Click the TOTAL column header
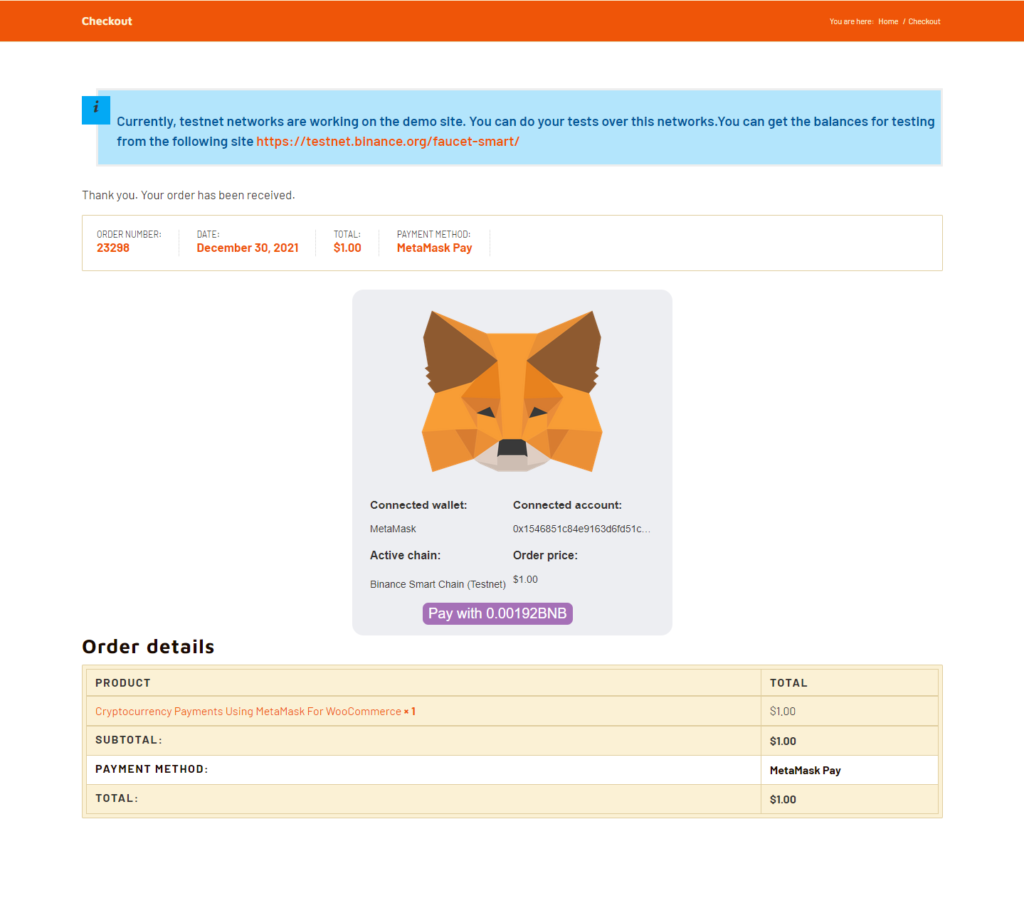This screenshot has width=1024, height=898. (788, 682)
